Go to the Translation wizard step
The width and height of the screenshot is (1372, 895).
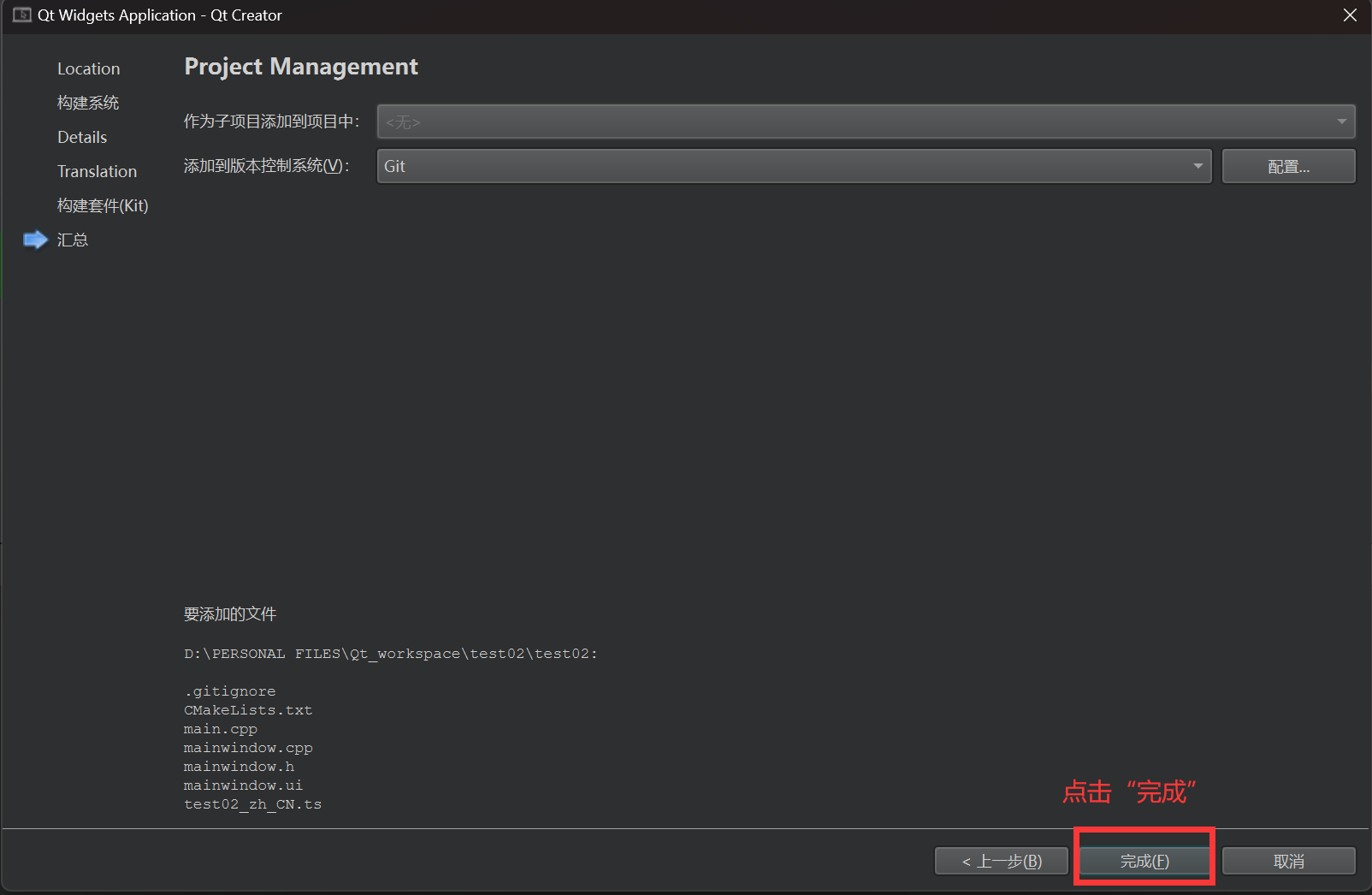point(97,171)
